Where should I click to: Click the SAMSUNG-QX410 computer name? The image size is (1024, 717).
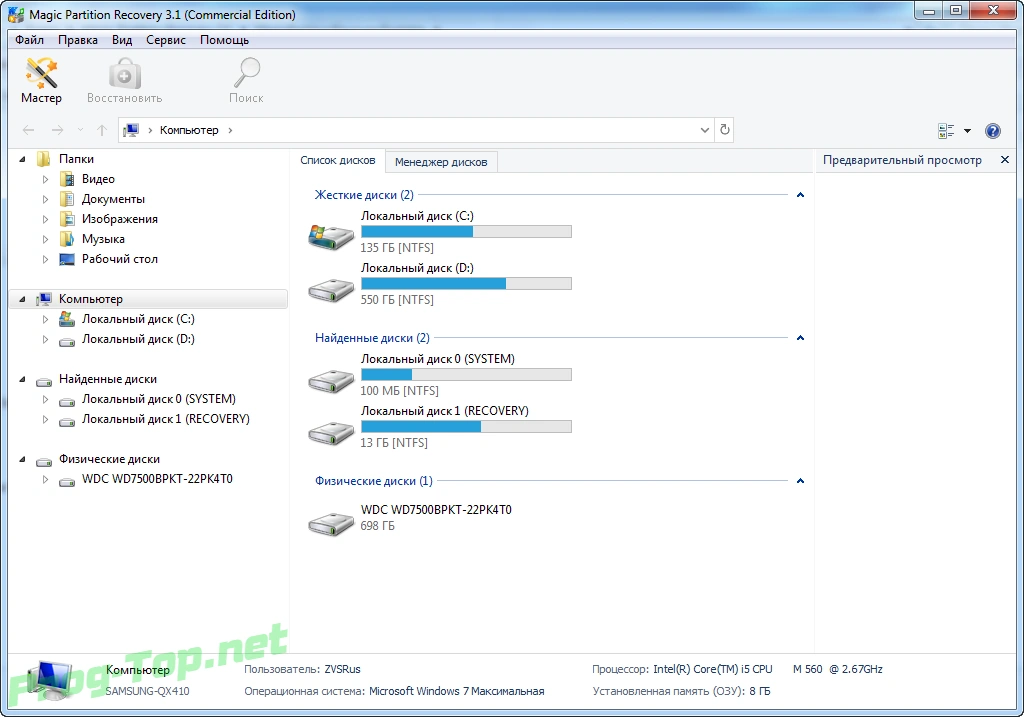[x=147, y=691]
